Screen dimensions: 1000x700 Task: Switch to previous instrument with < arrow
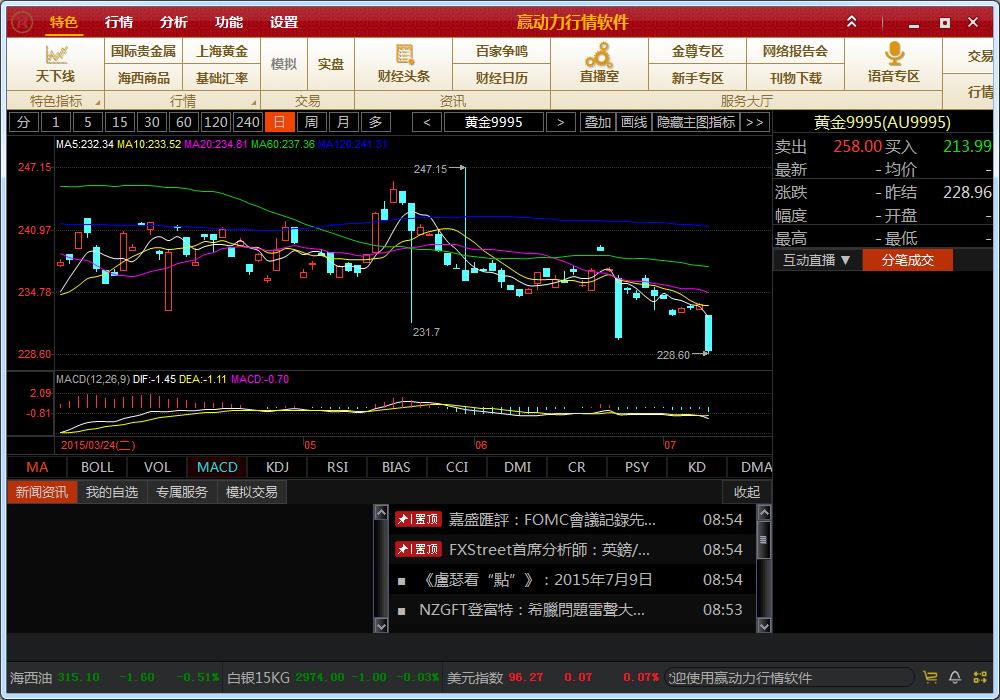click(427, 122)
